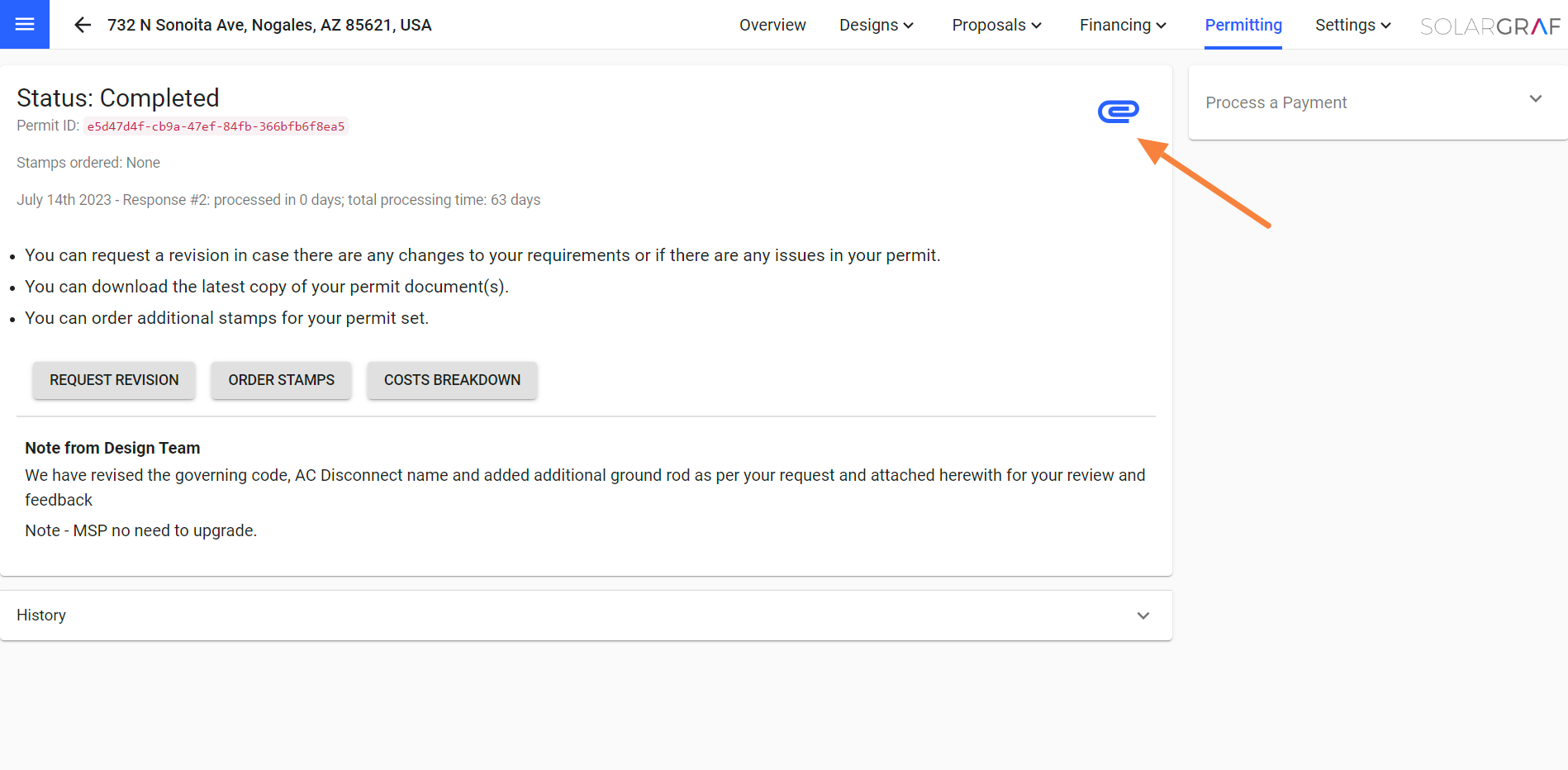Screen dimensions: 1568x770
Task: Click the address 732 N Sonoita Ave heading
Action: click(x=269, y=25)
